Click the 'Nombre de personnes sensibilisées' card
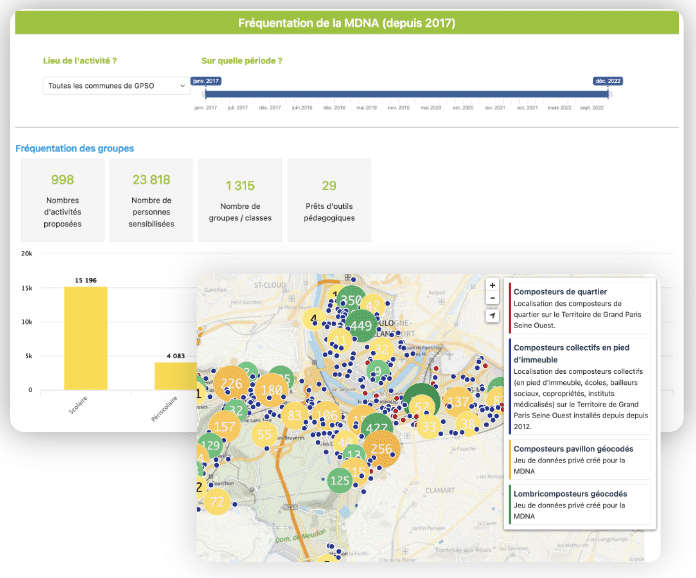The width and height of the screenshot is (696, 578). [152, 199]
